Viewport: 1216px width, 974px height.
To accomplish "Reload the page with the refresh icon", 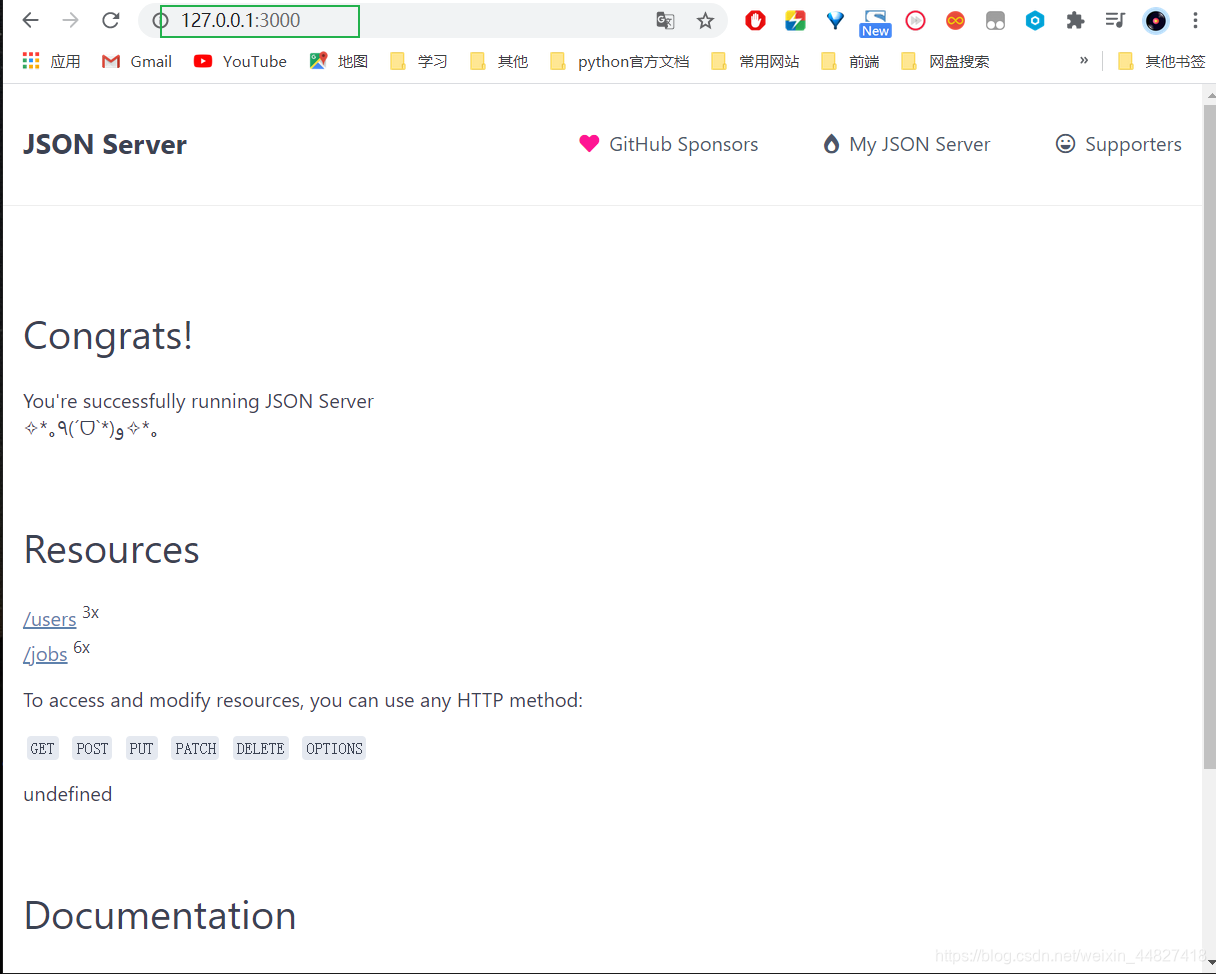I will [111, 20].
